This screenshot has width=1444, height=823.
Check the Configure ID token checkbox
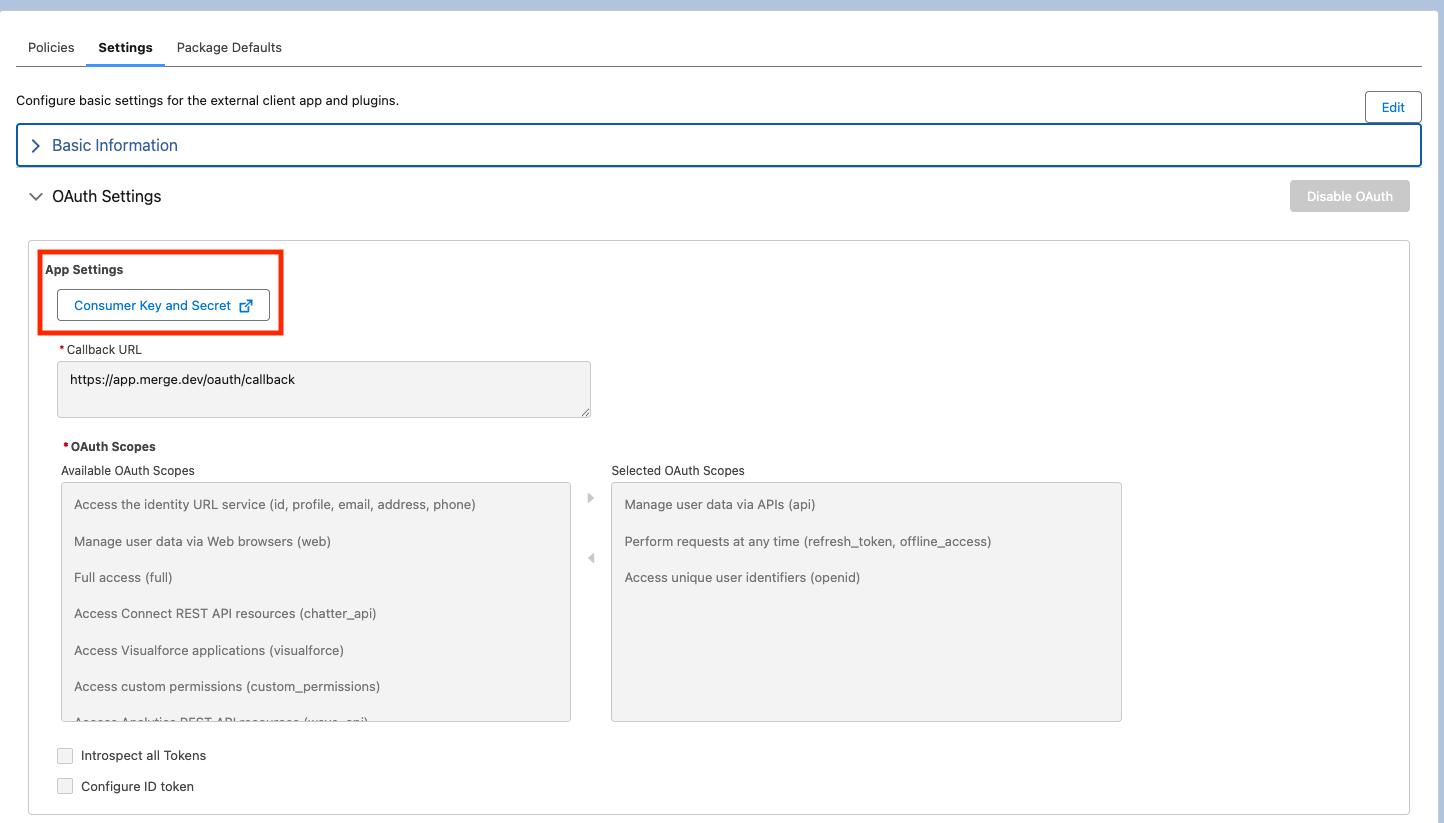tap(65, 787)
